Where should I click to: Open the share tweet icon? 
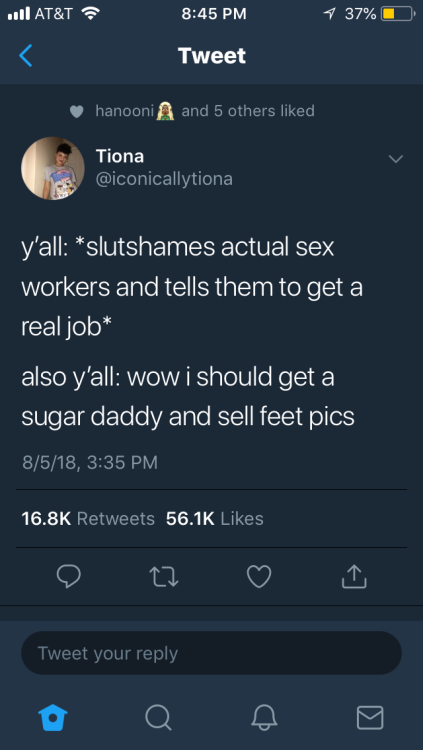[354, 576]
